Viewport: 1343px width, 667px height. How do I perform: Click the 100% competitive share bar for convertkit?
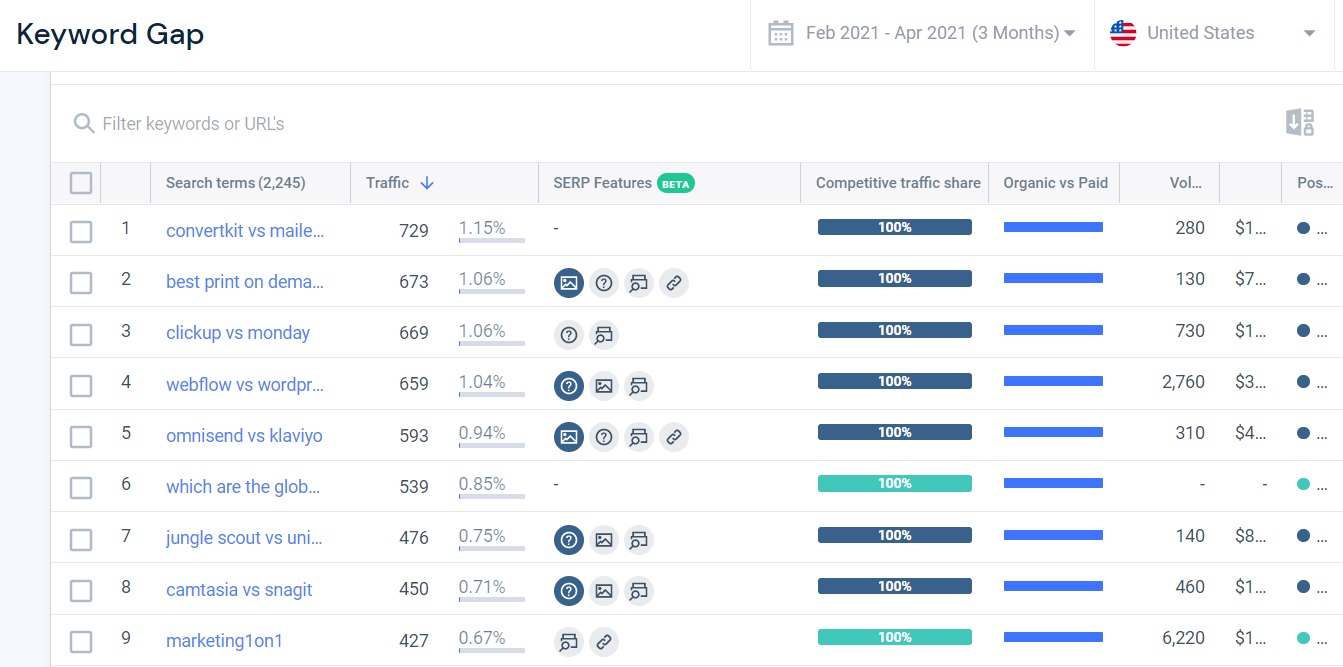point(895,227)
